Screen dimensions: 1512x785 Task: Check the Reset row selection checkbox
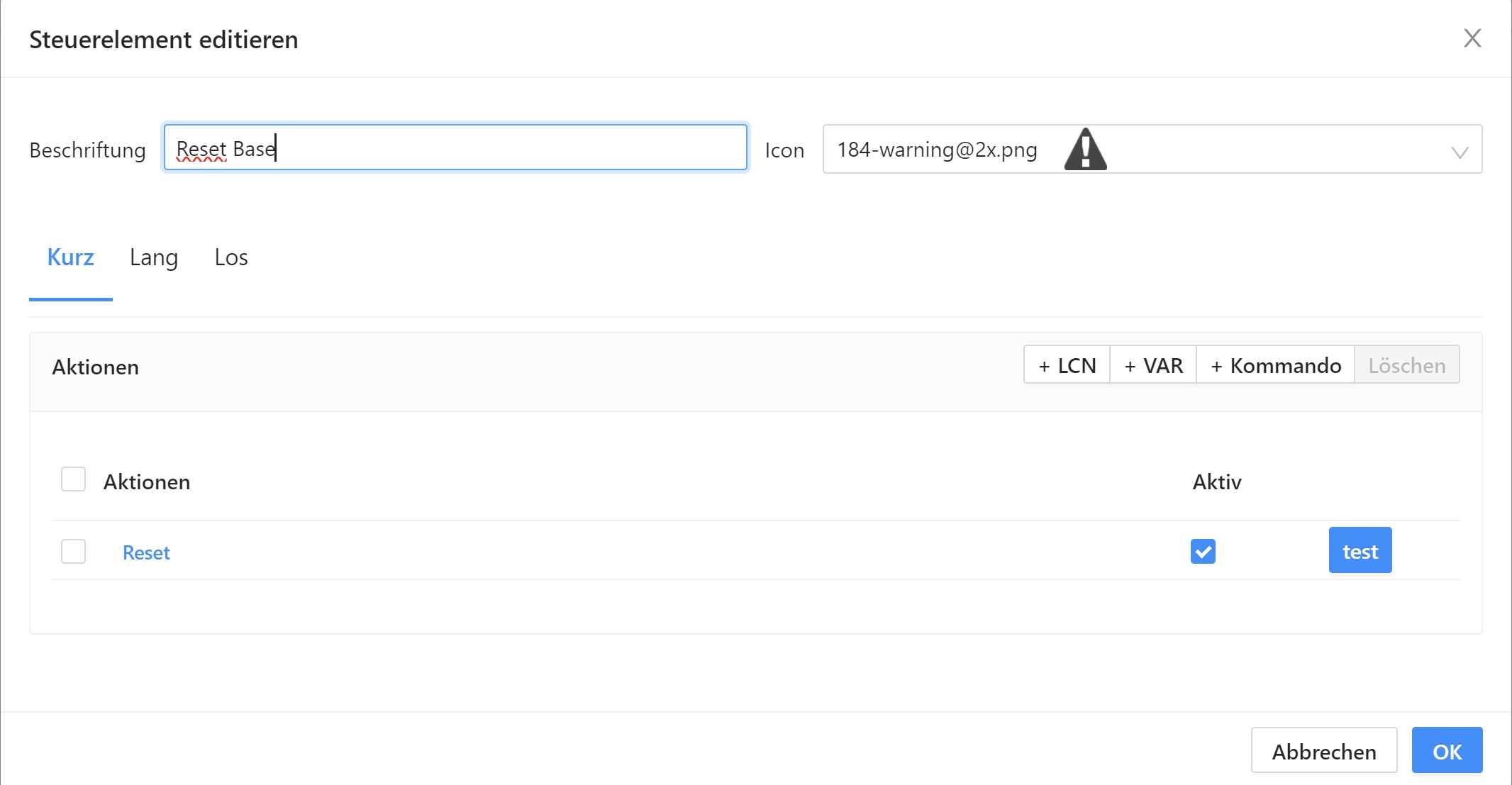pos(73,551)
